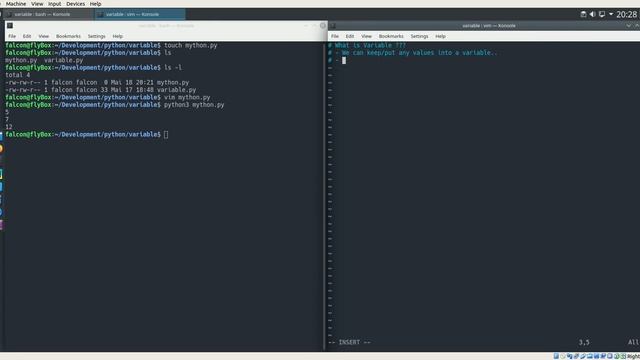The width and height of the screenshot is (640, 360).
Task: Click the mython.py file listing row
Action: click(x=97, y=82)
